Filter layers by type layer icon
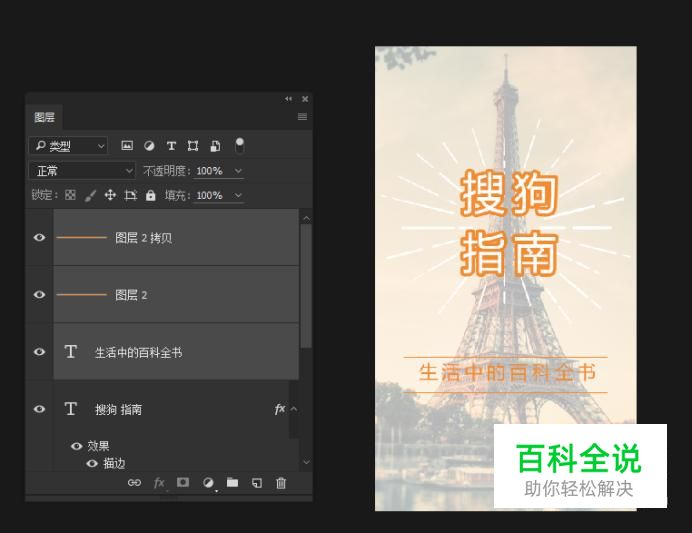692x533 pixels. click(171, 146)
